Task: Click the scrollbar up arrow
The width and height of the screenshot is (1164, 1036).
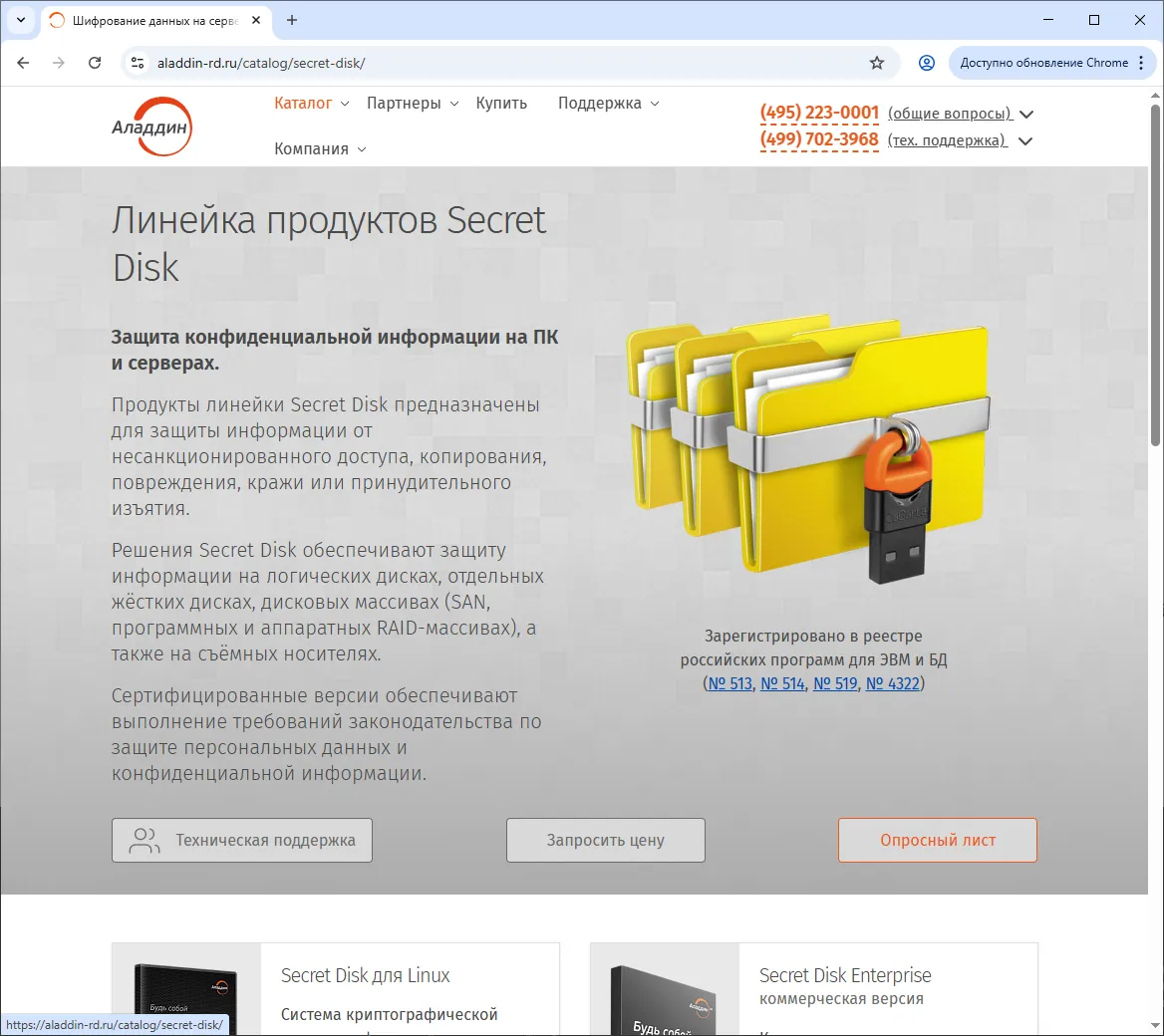Action: point(1155,95)
